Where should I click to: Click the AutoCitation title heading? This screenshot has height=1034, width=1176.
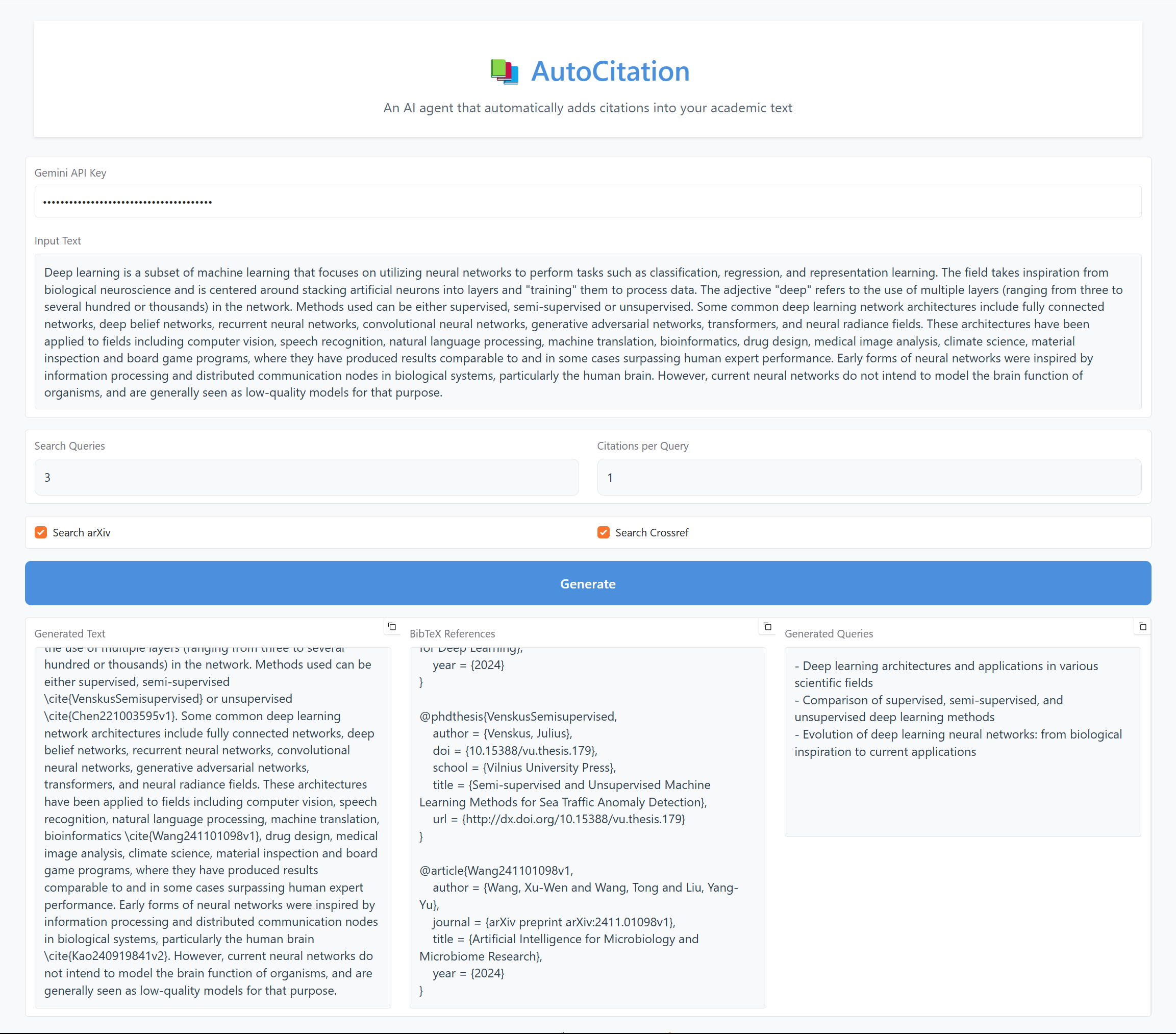(x=610, y=72)
